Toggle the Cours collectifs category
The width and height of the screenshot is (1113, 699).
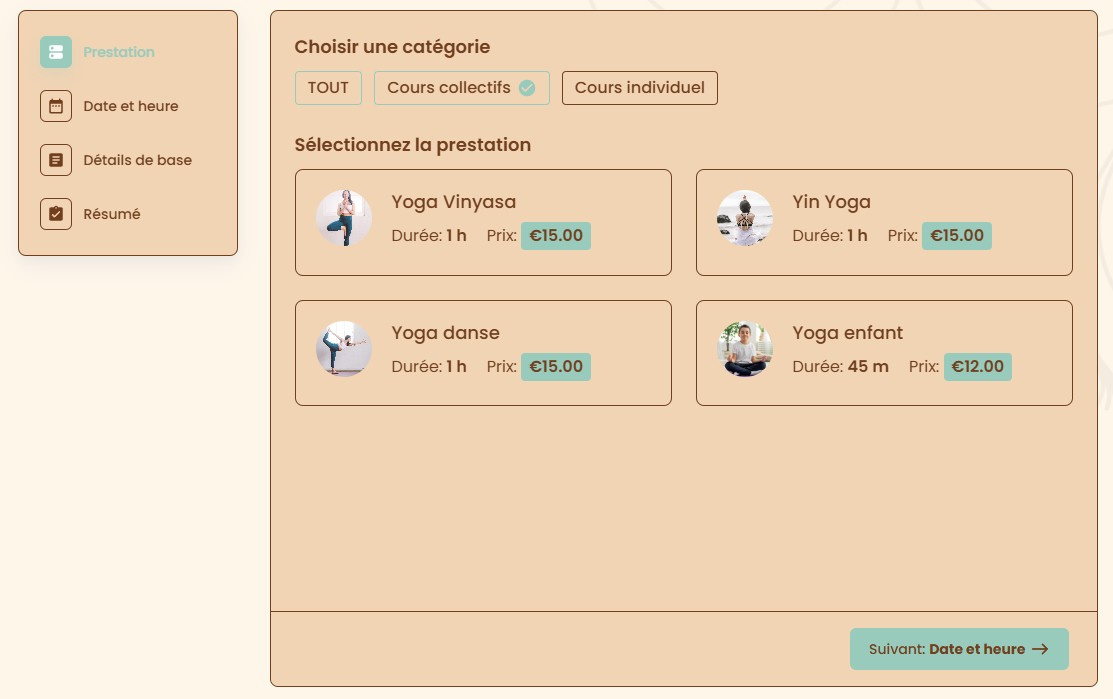[x=449, y=88]
